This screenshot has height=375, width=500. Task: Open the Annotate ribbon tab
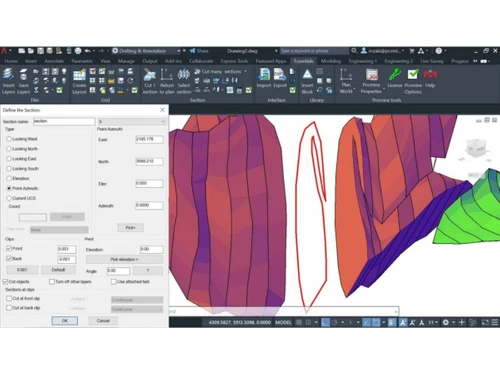[x=54, y=61]
